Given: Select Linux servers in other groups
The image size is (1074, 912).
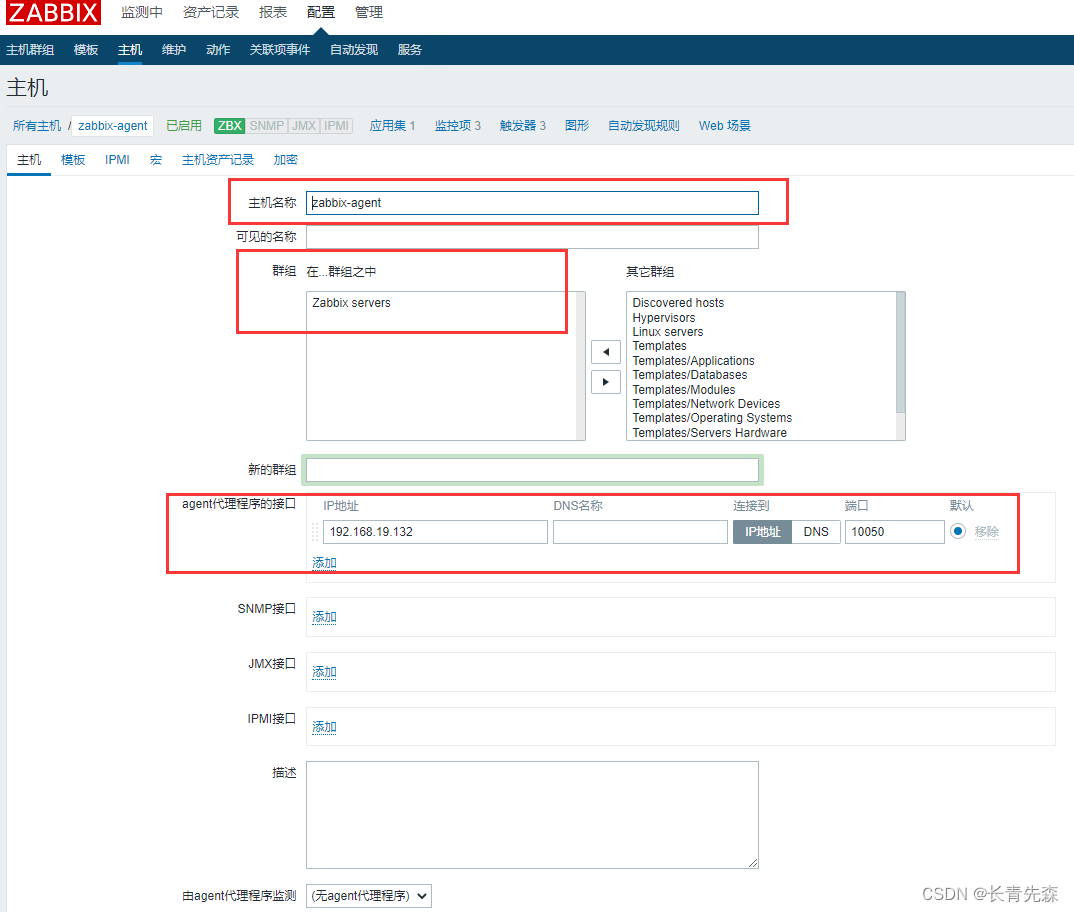Looking at the screenshot, I should click(x=668, y=332).
